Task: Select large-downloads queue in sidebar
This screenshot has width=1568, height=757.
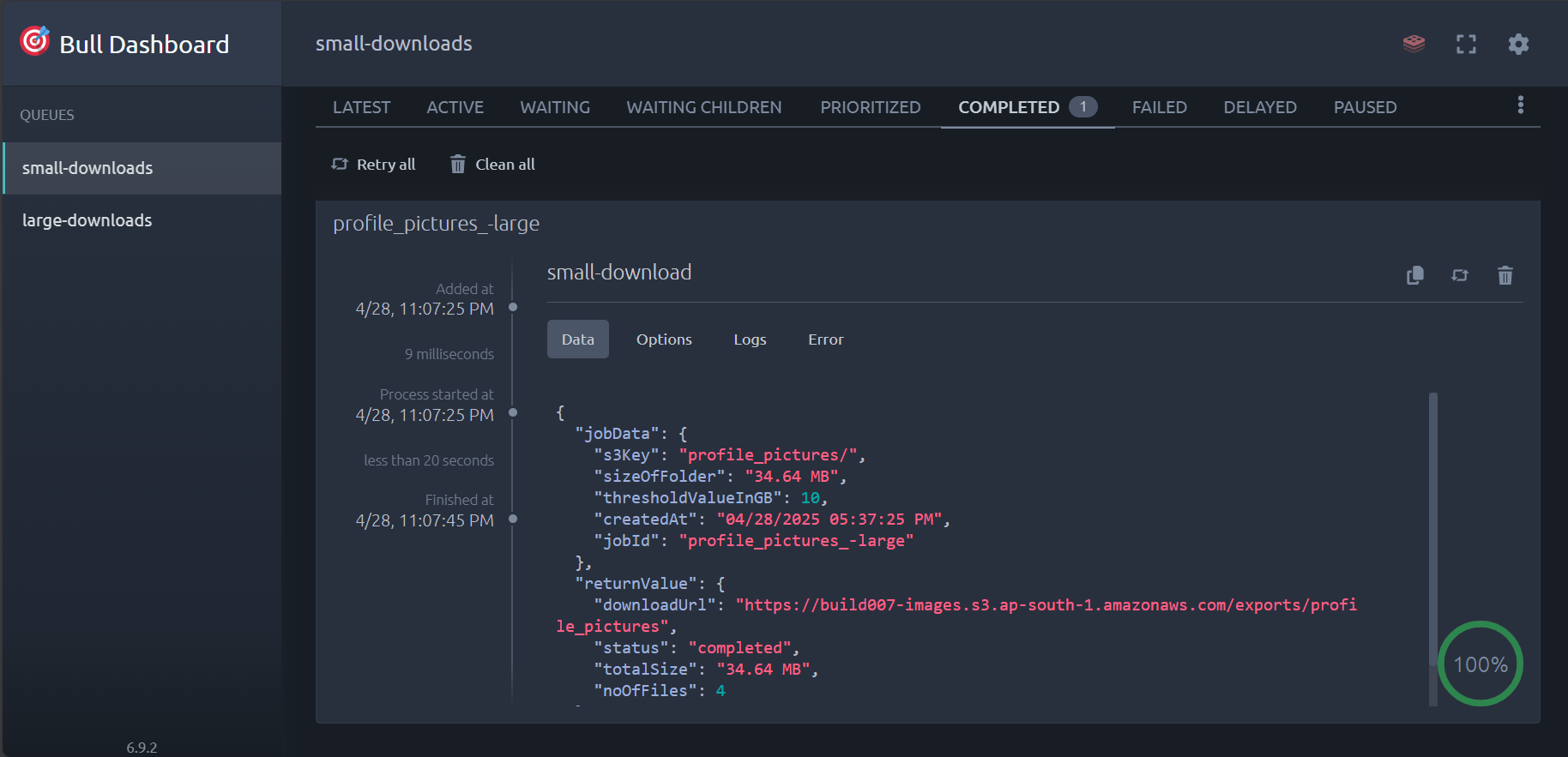Action: 87,220
